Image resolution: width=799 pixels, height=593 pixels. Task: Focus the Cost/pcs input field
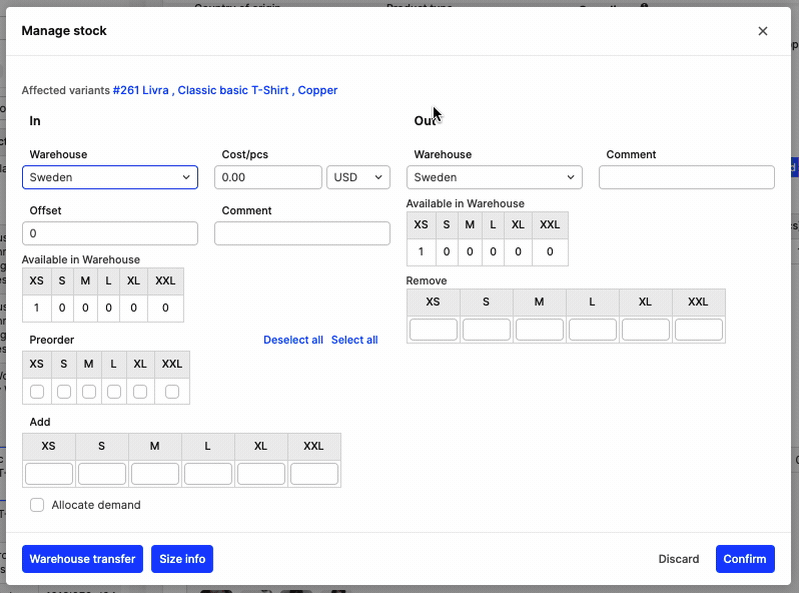tap(268, 177)
